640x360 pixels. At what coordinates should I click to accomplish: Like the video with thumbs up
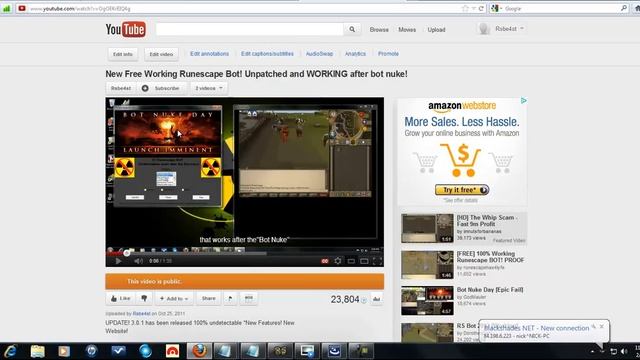click(120, 298)
